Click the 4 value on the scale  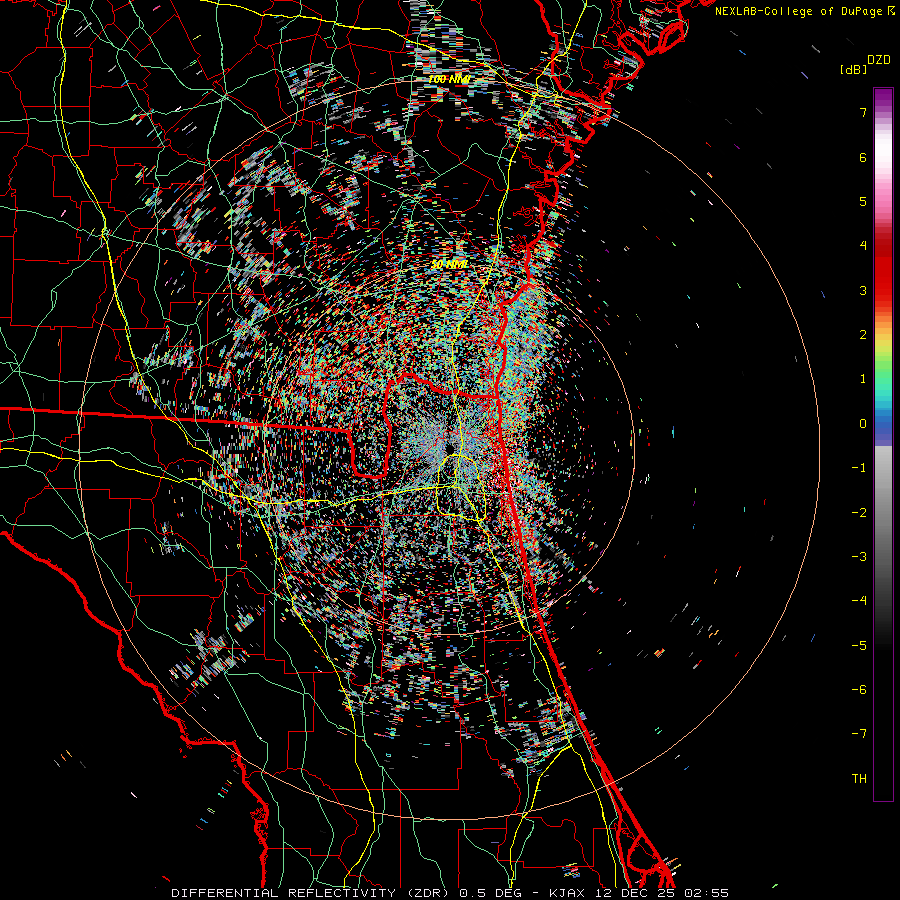pyautogui.click(x=863, y=246)
